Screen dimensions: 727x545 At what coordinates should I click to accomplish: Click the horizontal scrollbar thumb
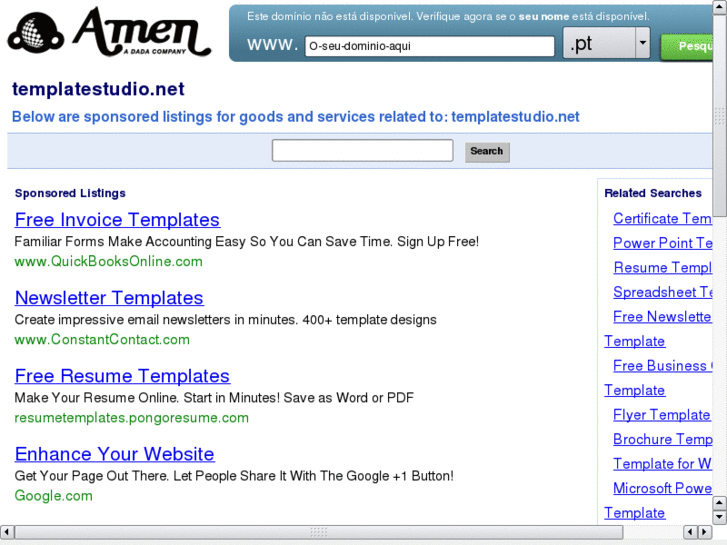[x=319, y=532]
